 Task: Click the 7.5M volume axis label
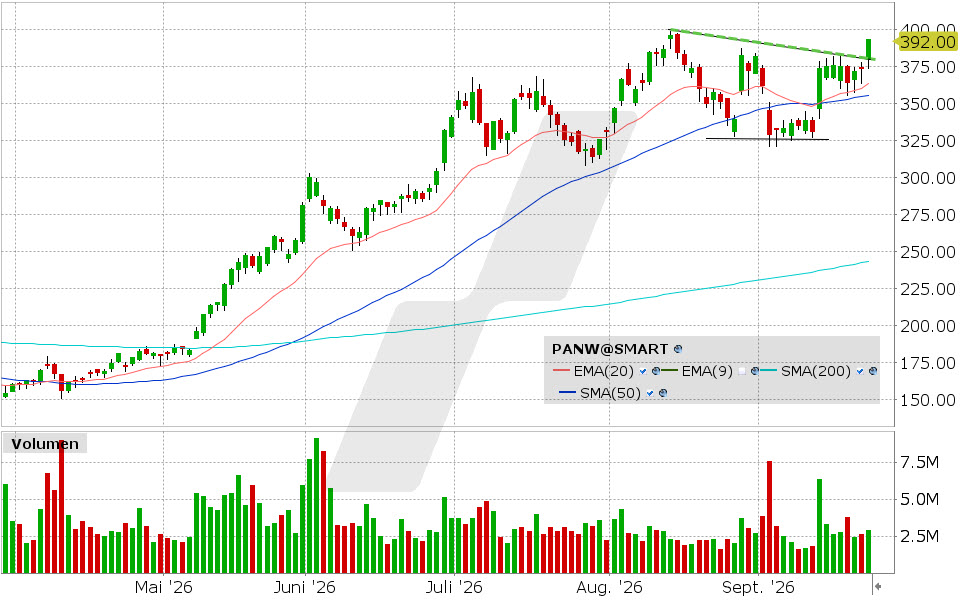click(919, 462)
